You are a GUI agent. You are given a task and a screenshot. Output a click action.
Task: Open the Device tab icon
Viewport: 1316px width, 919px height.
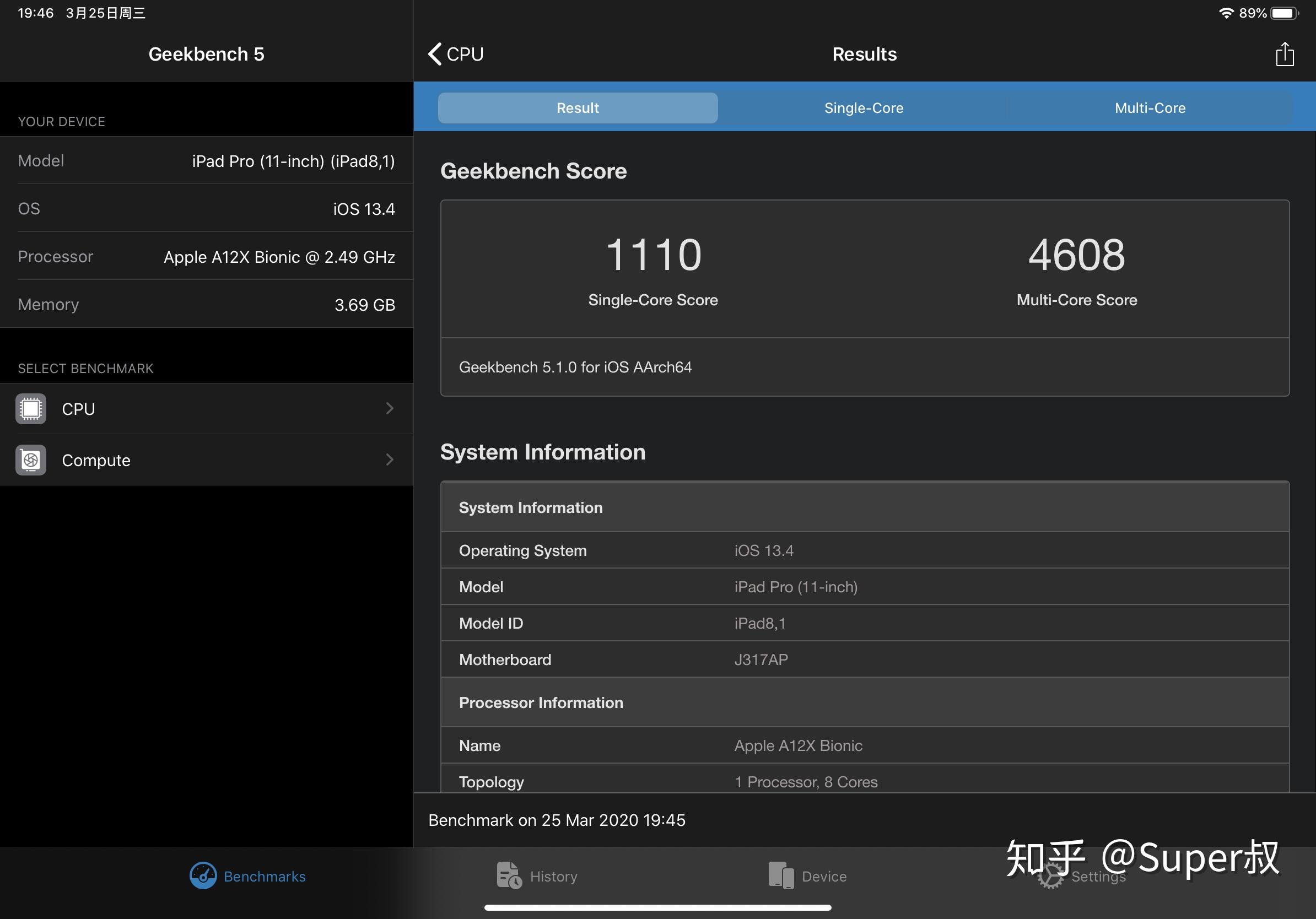pos(781,875)
